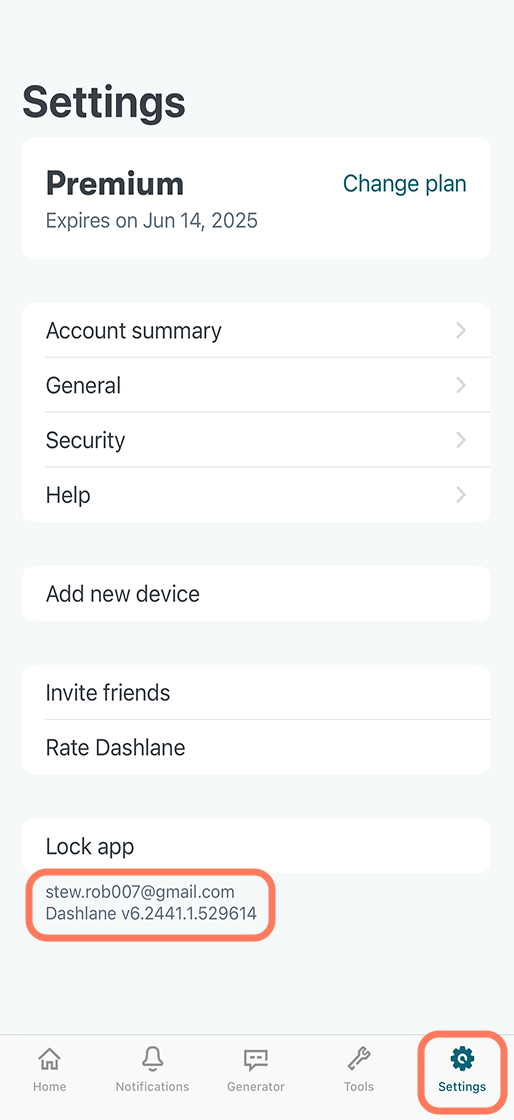Tap the account email address text
Viewport: 514px width, 1120px height.
point(140,891)
